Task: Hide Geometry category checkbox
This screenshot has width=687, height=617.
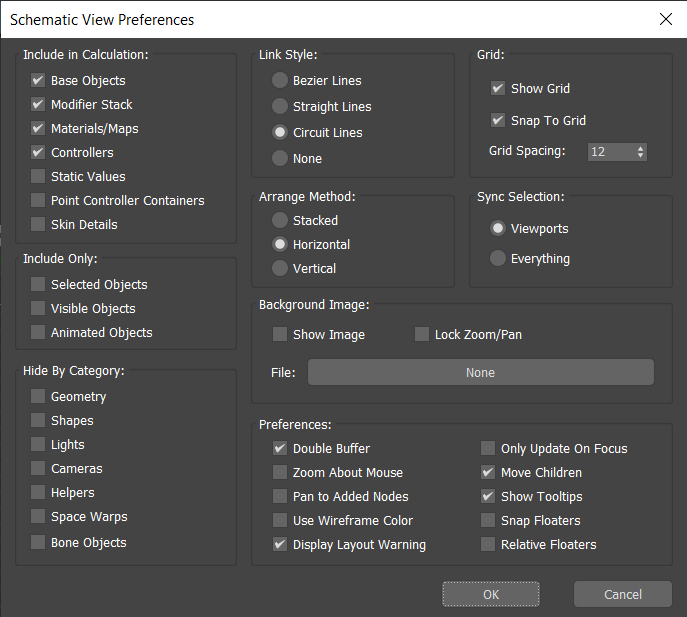Action: pyautogui.click(x=38, y=397)
